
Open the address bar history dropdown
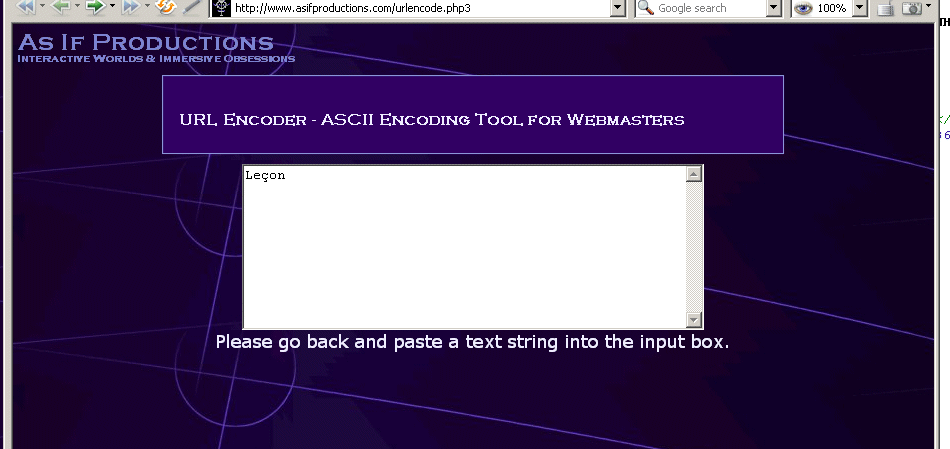click(x=617, y=8)
